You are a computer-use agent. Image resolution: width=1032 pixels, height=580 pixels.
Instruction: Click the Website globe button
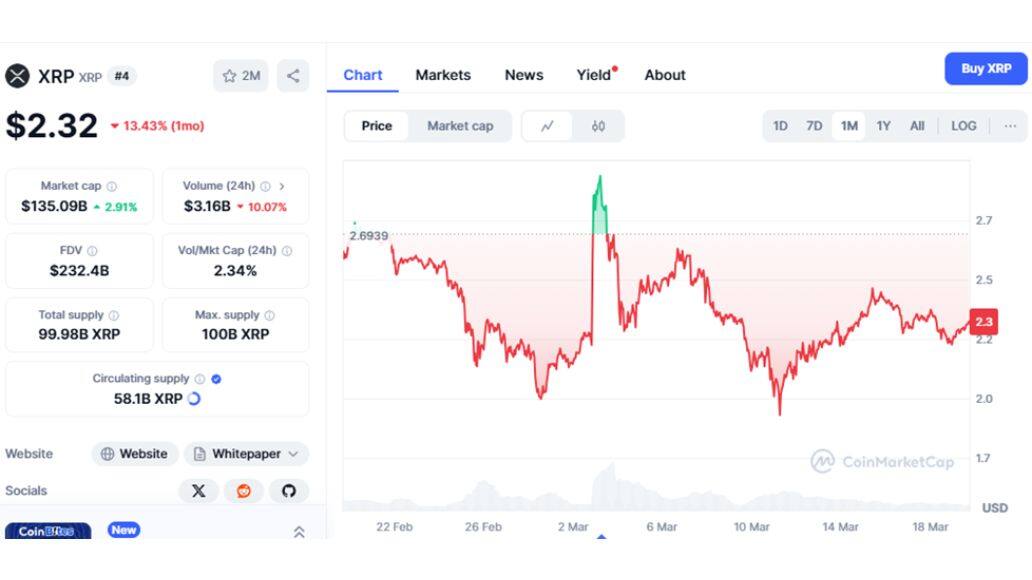point(134,453)
